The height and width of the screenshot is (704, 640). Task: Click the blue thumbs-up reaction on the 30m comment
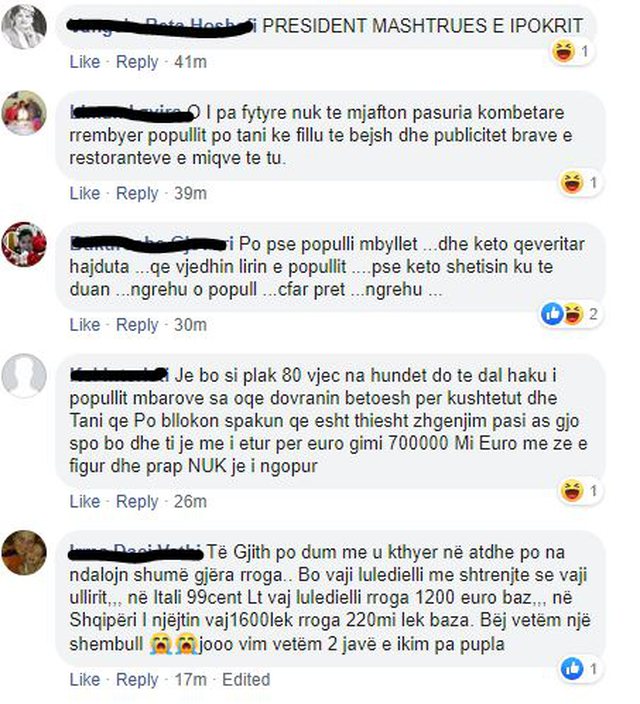552,313
